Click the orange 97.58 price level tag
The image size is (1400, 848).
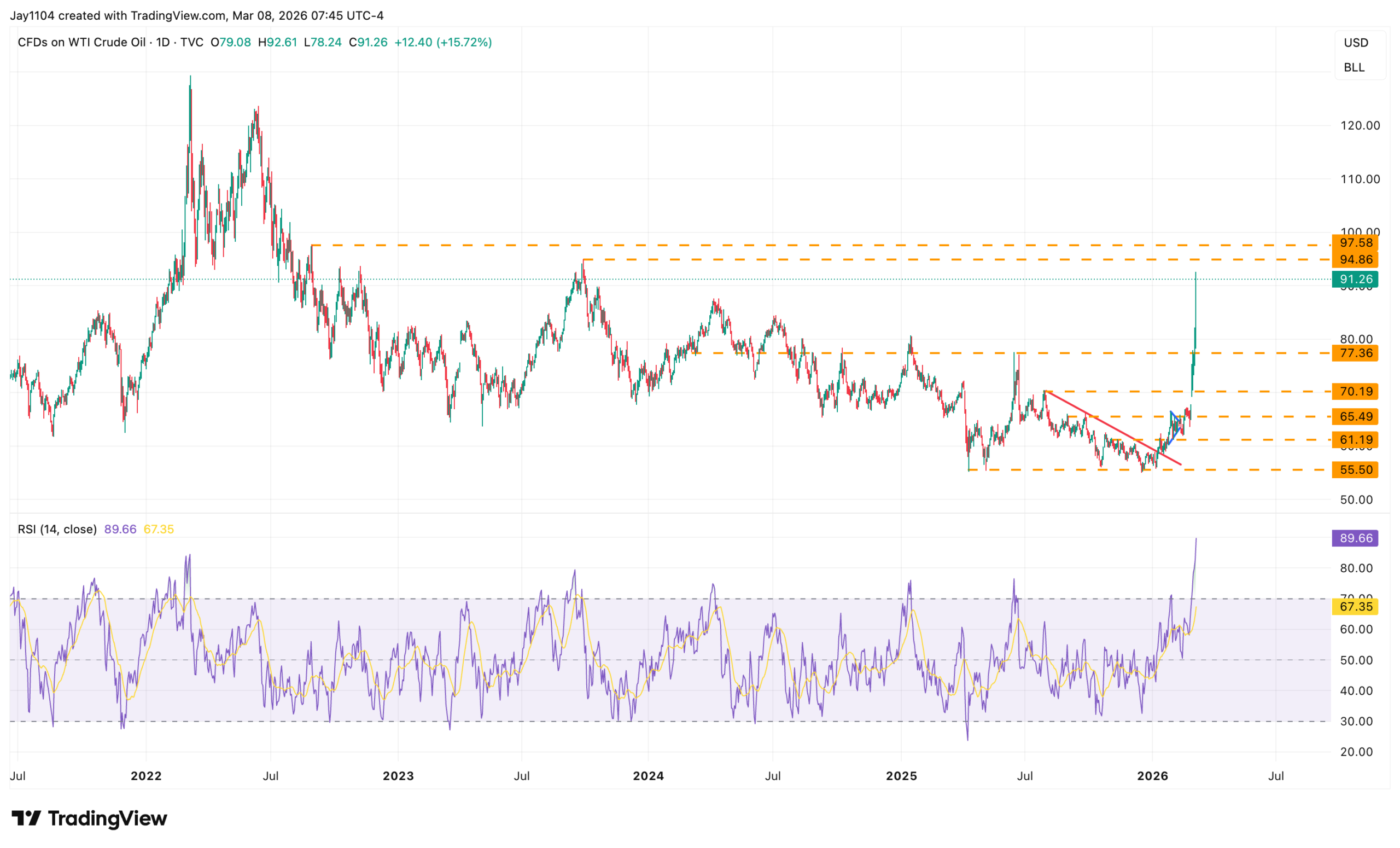pos(1355,243)
